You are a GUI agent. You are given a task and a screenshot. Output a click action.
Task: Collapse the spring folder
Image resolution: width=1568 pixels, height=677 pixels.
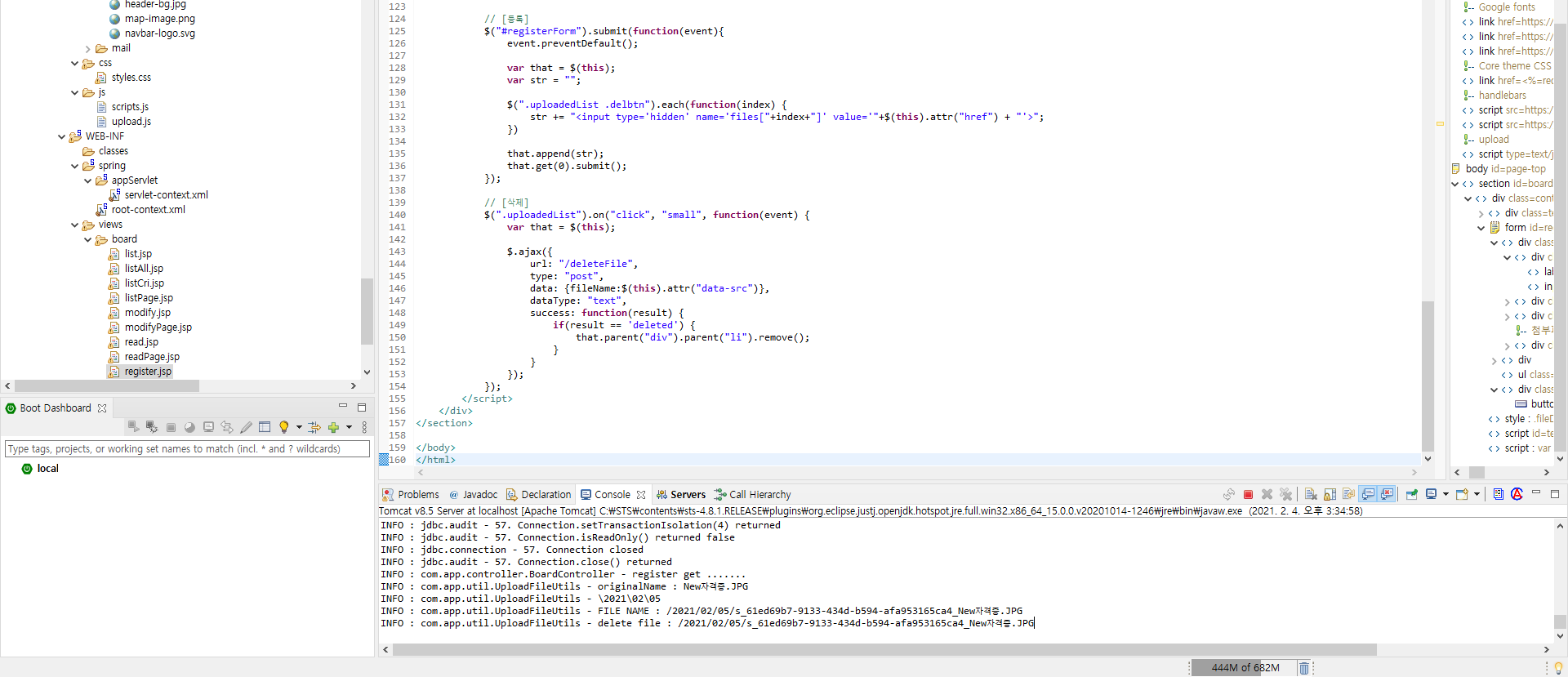point(75,166)
